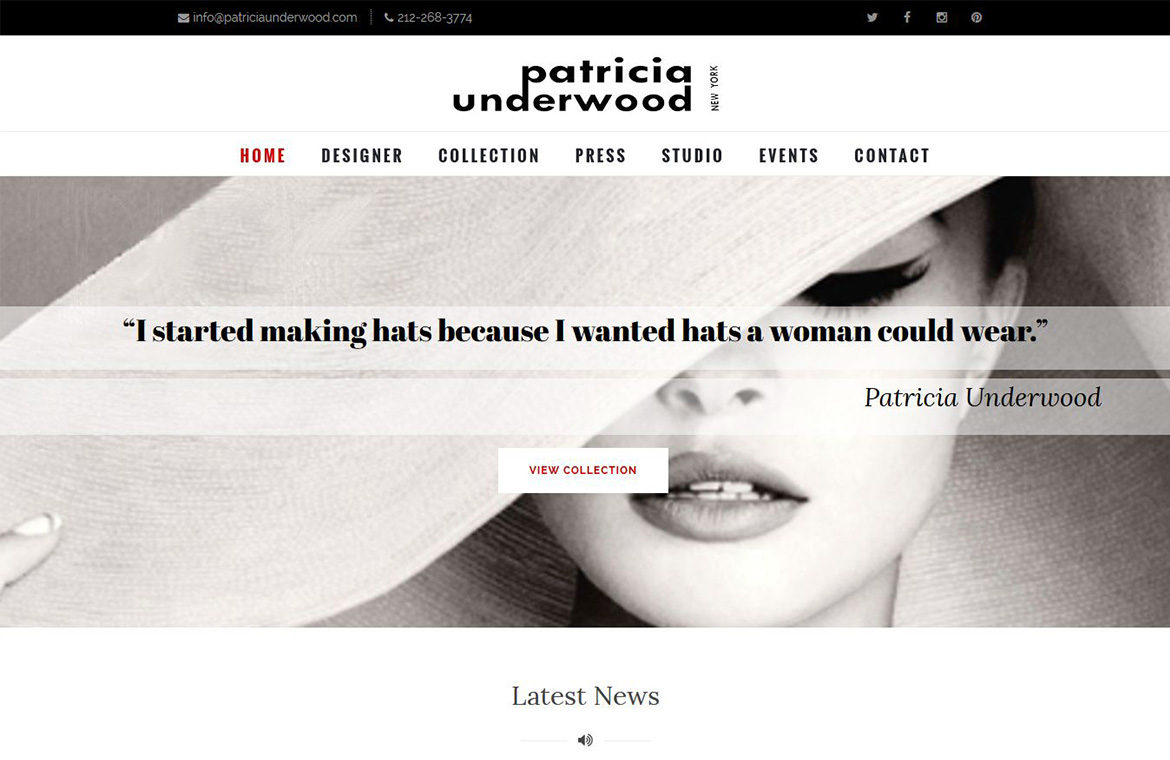
Task: Open the Contact menu item
Action: 892,155
